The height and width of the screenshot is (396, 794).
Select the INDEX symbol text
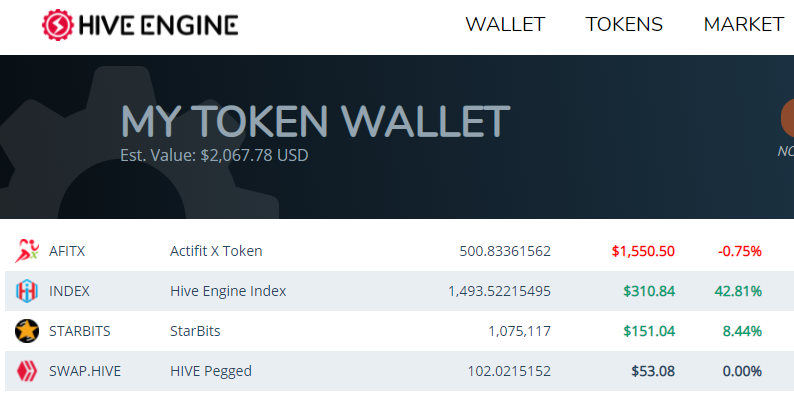(x=69, y=291)
